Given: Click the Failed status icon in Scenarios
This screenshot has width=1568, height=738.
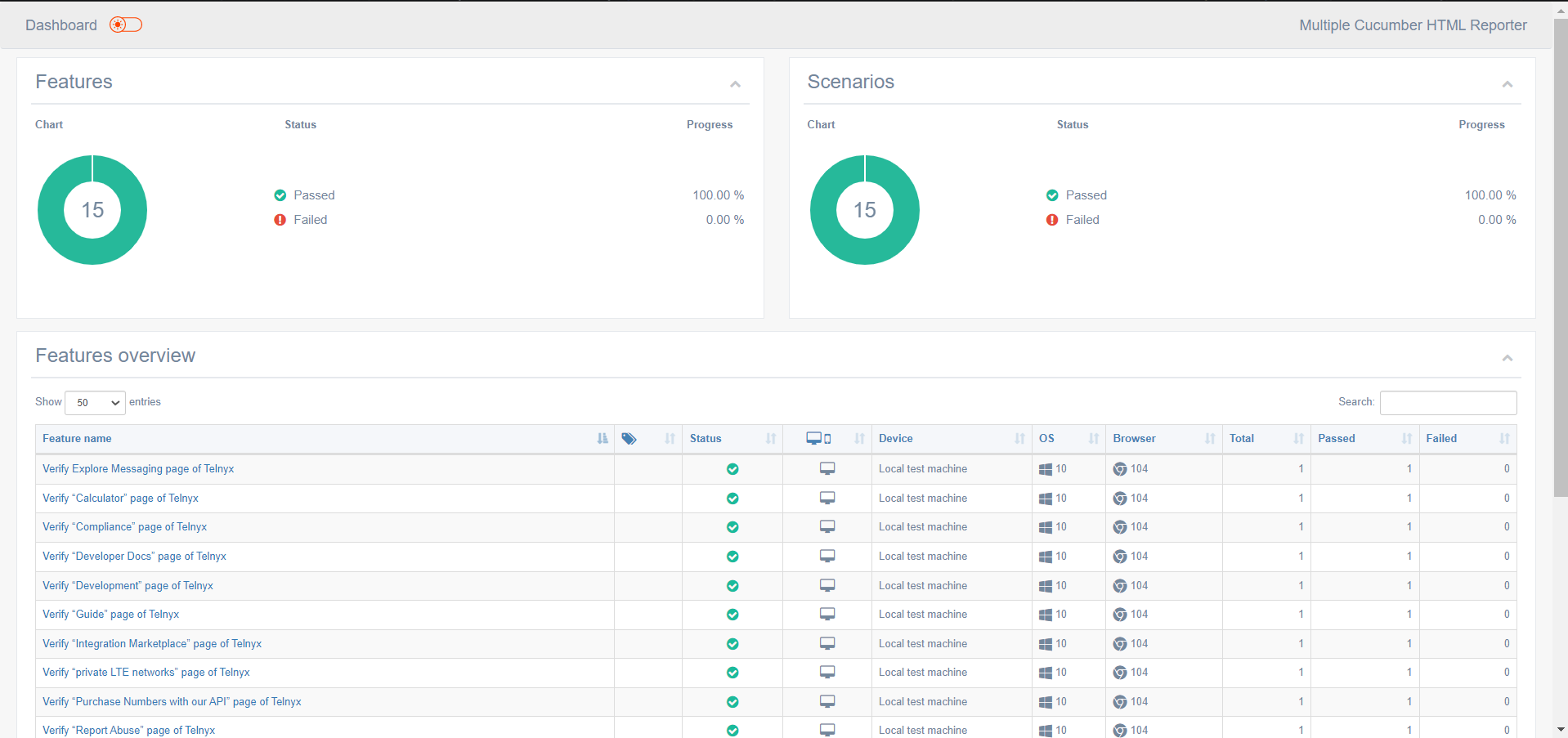Looking at the screenshot, I should click(1052, 220).
